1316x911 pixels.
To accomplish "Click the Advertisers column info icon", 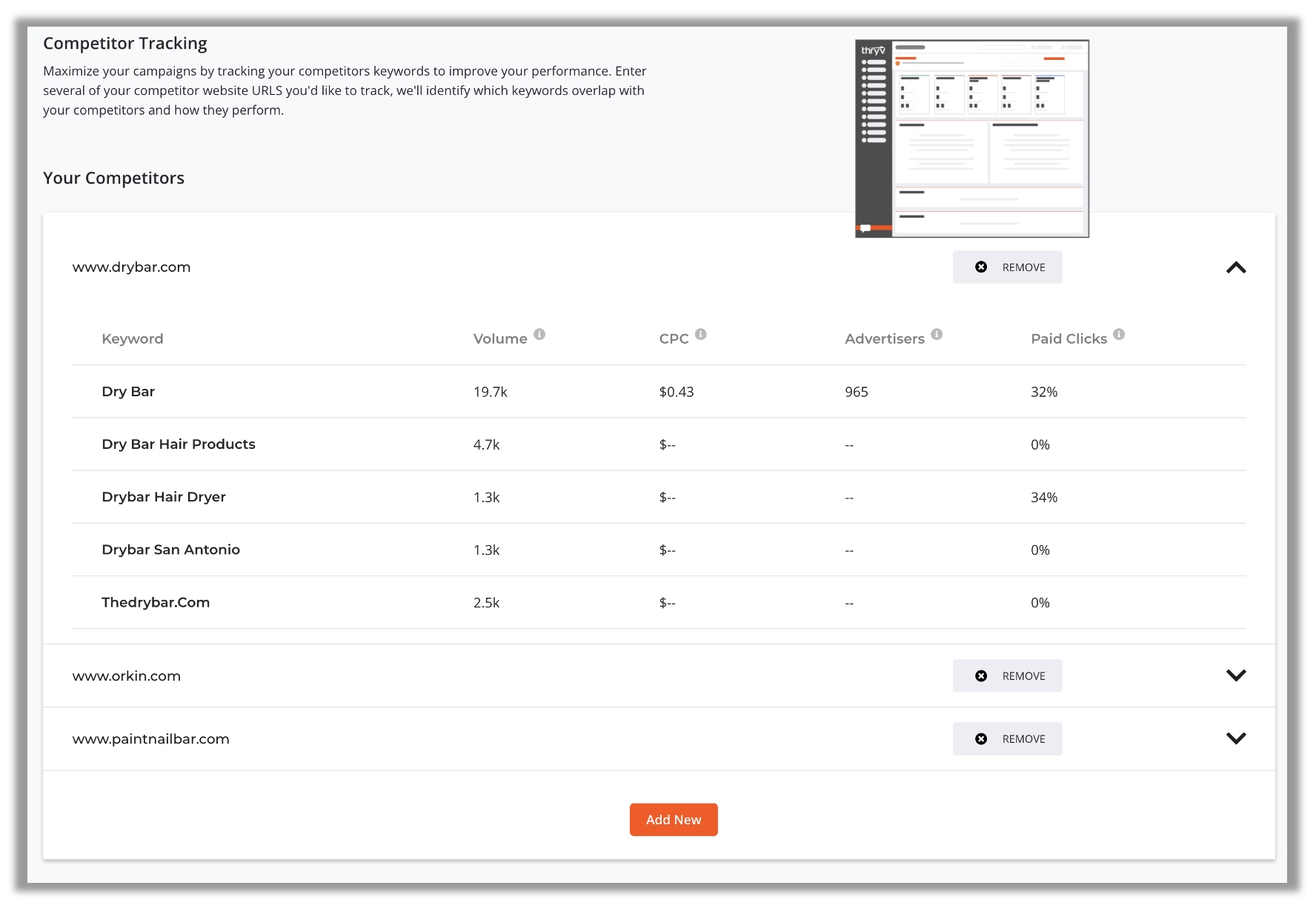I will click(937, 334).
